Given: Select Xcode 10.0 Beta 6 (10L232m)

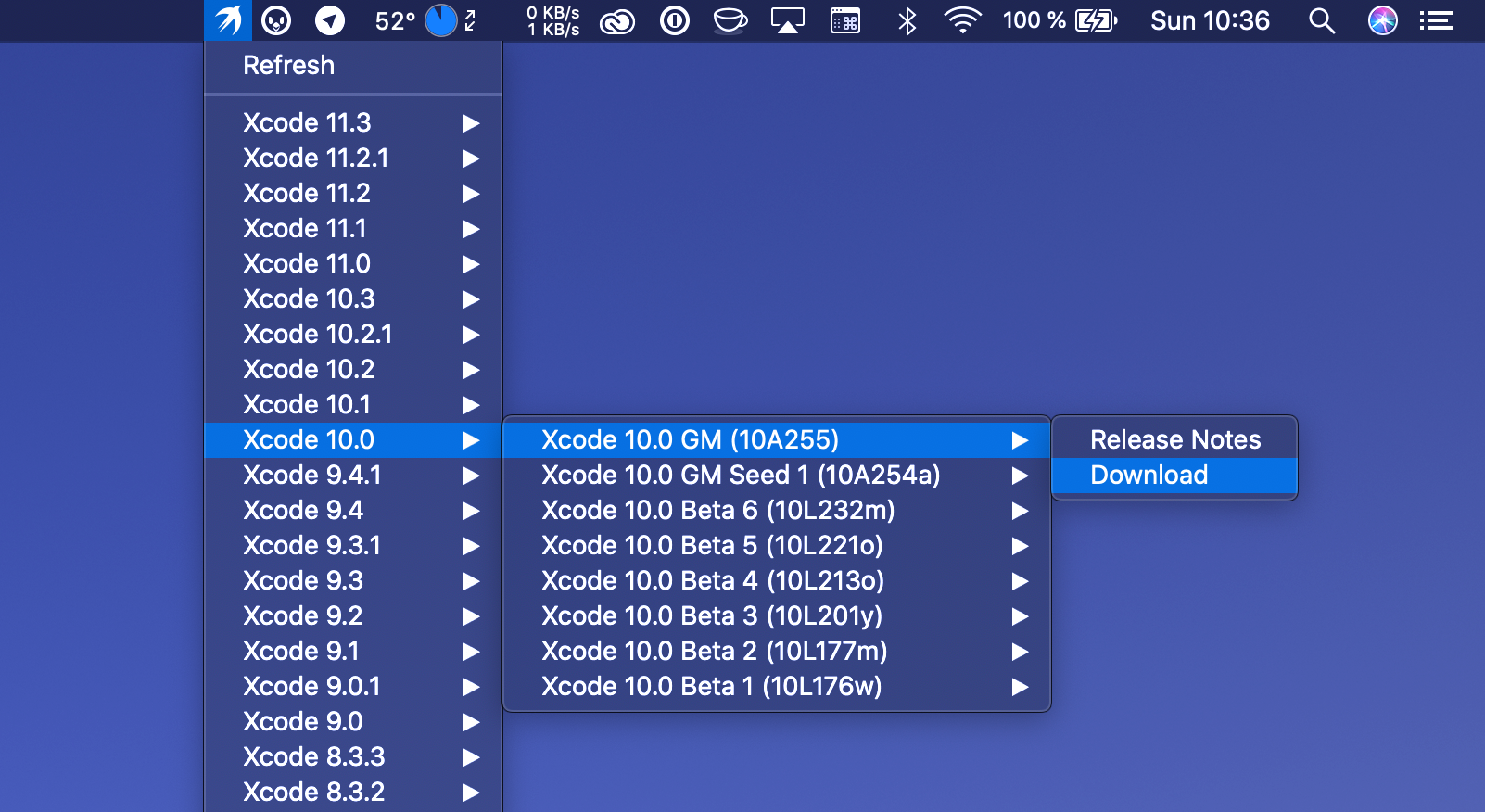Looking at the screenshot, I should coord(777,511).
